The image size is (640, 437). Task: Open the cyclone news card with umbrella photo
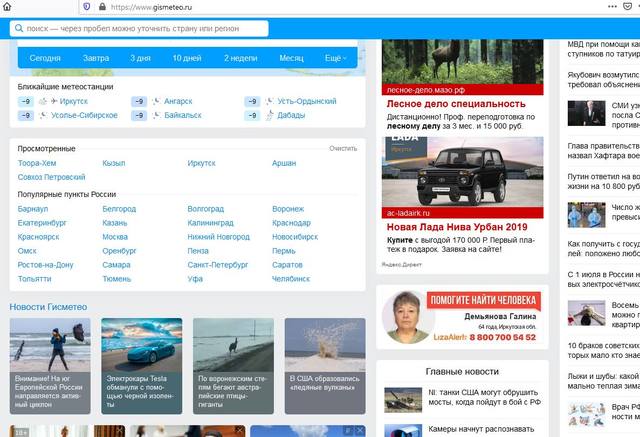coord(50,366)
